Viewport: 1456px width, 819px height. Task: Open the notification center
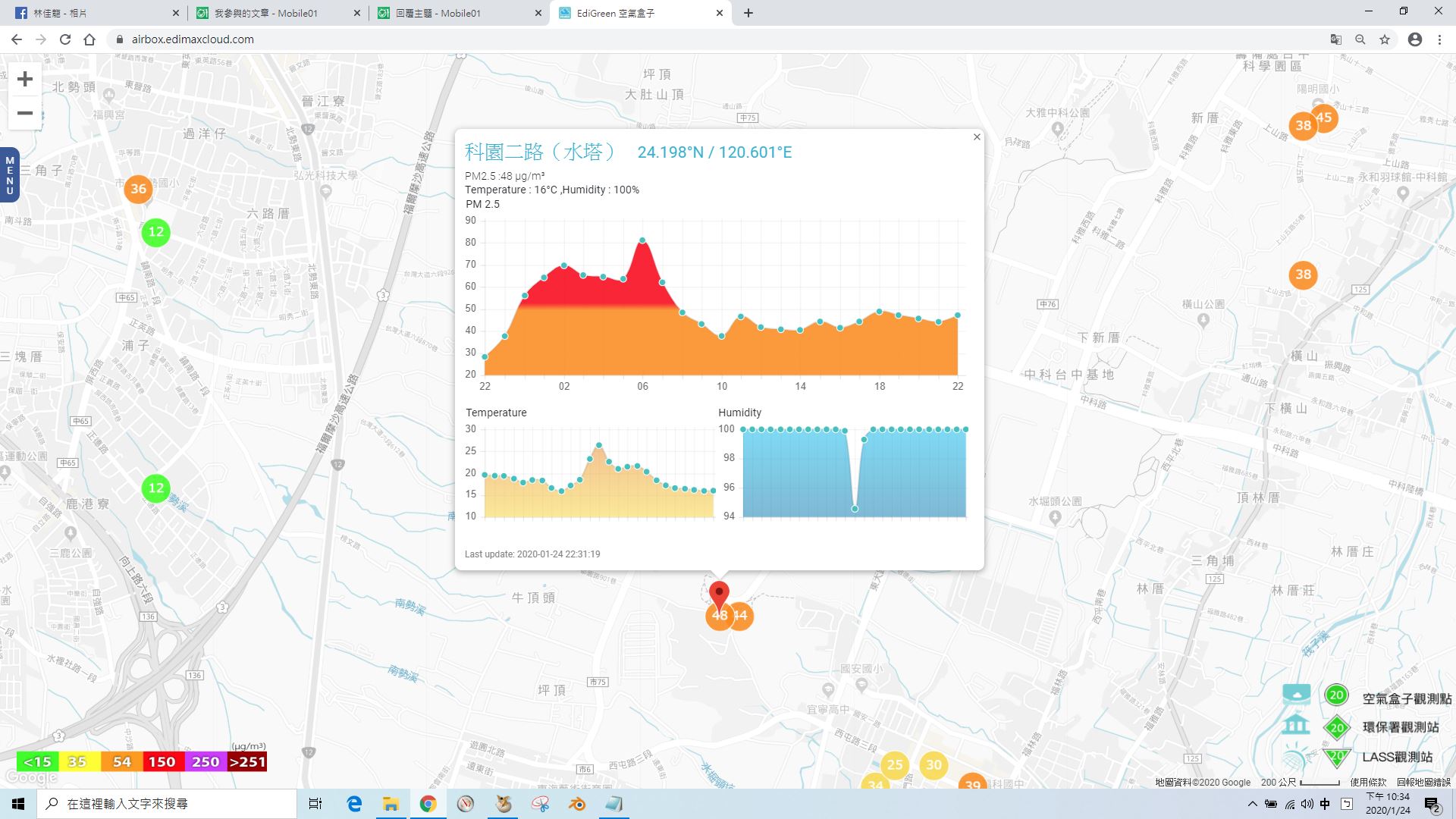point(1432,804)
